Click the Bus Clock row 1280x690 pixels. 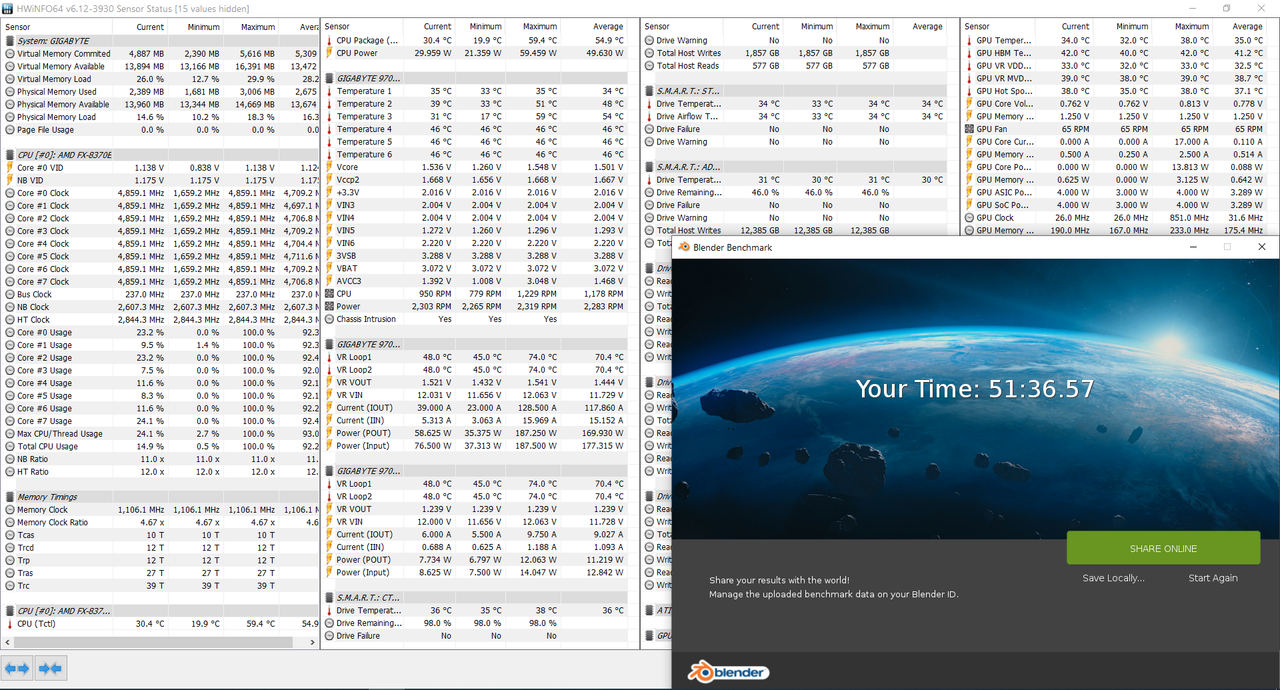coord(160,294)
